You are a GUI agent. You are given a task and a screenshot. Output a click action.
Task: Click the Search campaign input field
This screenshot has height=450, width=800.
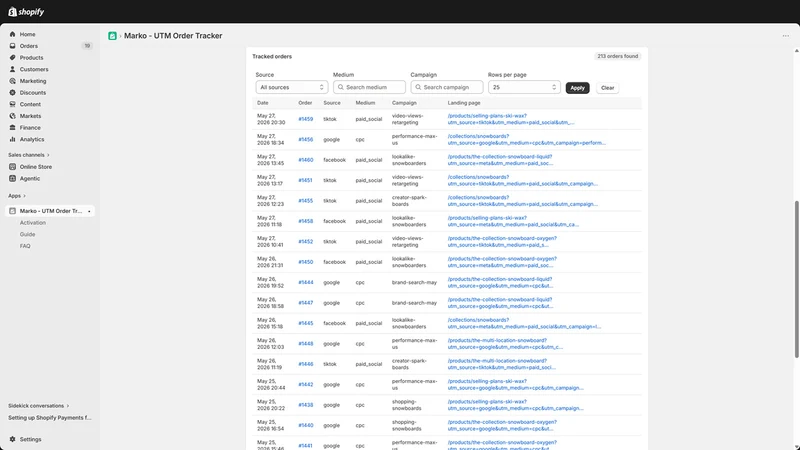point(447,87)
